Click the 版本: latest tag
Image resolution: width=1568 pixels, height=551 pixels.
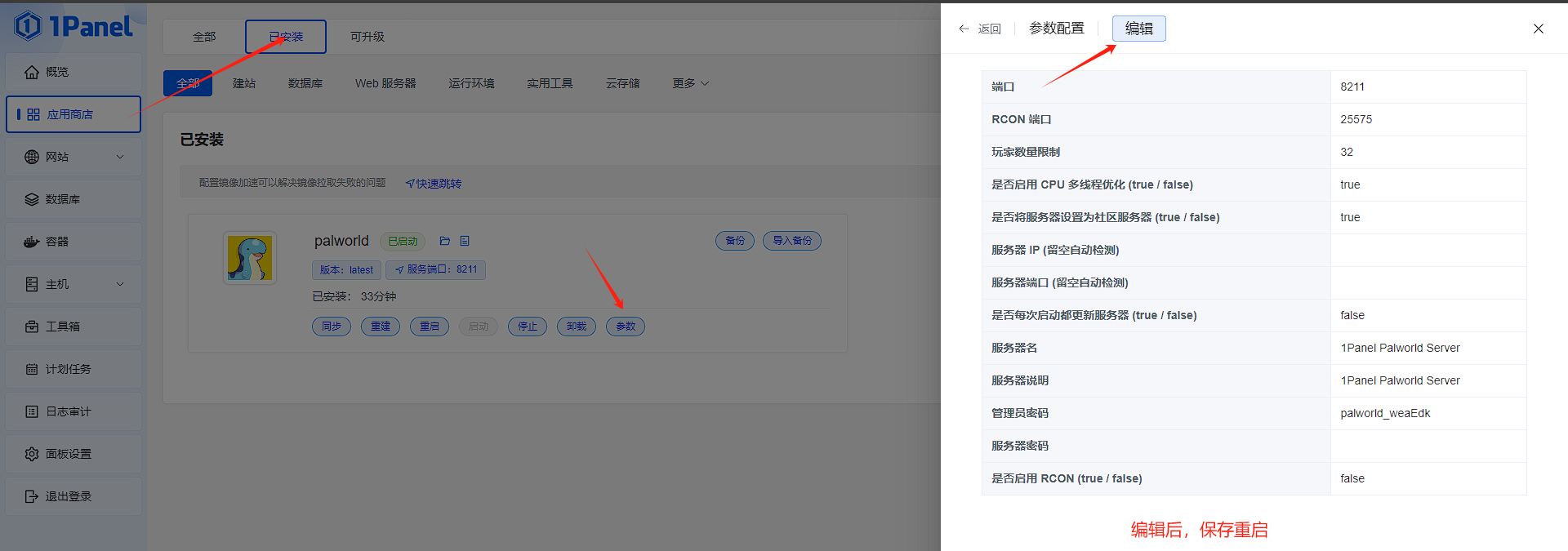pos(346,270)
